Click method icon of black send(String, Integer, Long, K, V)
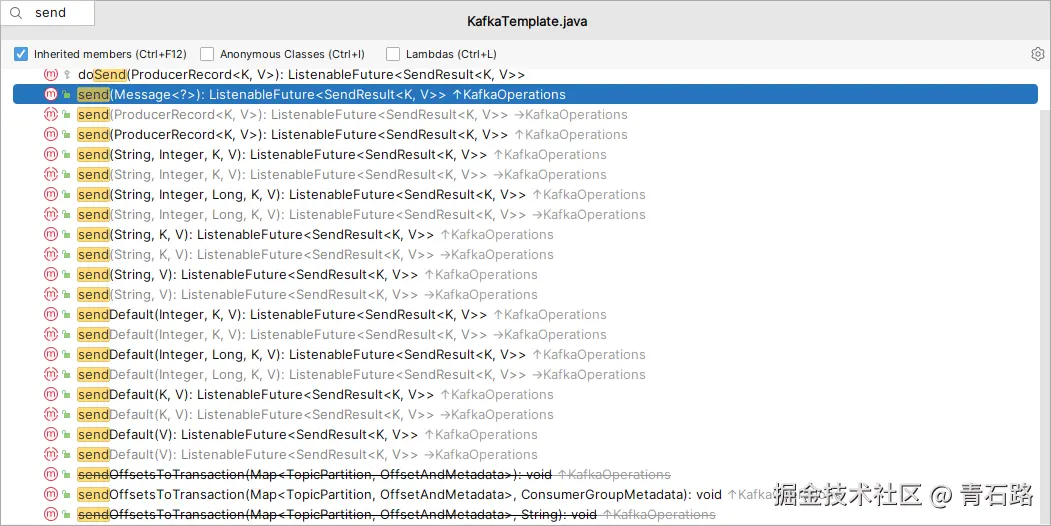The height and width of the screenshot is (526, 1051). (51, 194)
